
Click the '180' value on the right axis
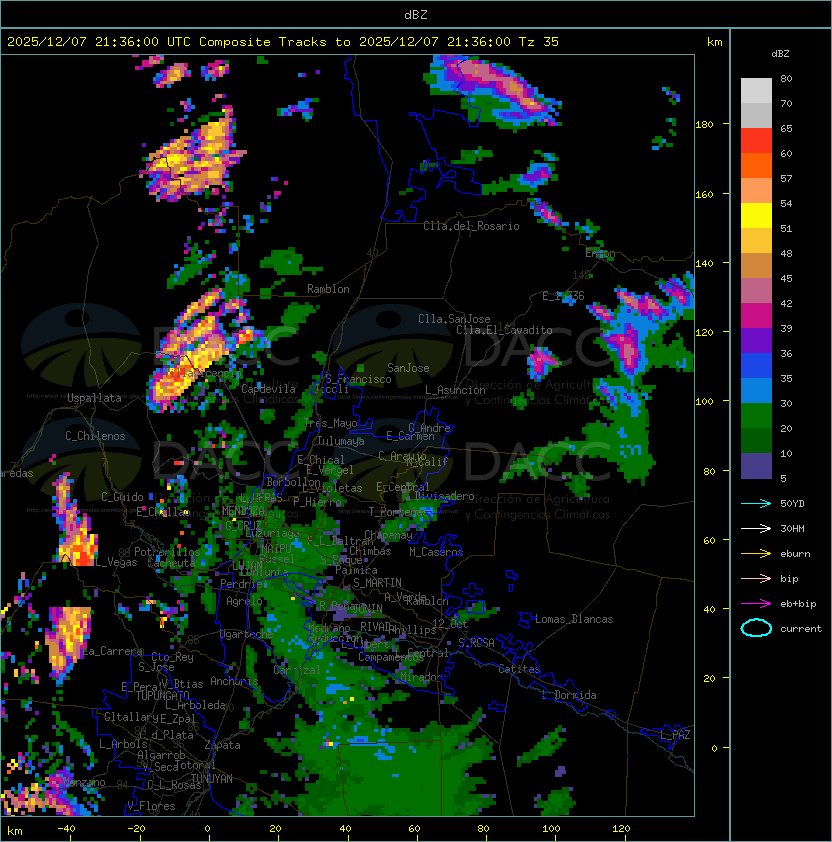[704, 125]
